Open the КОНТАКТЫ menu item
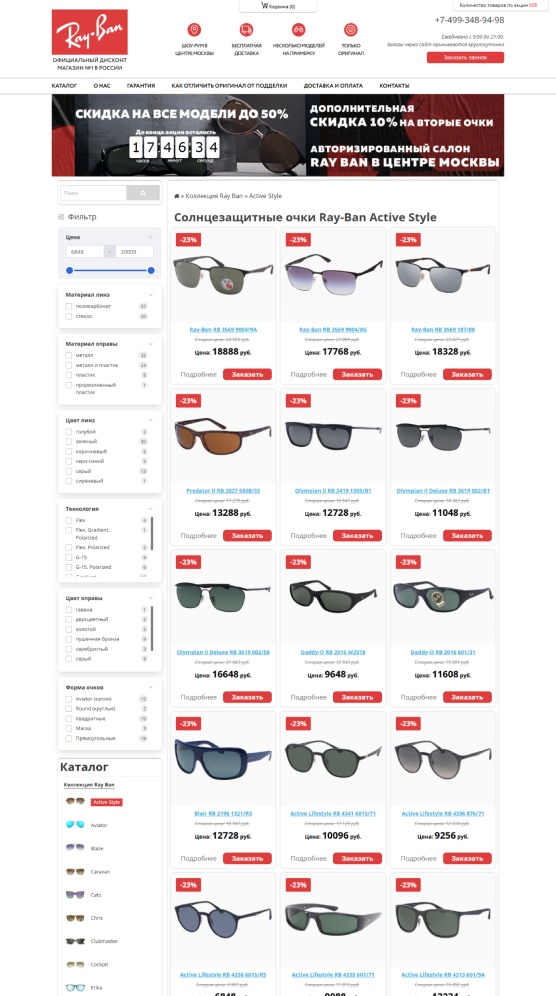 (x=395, y=86)
